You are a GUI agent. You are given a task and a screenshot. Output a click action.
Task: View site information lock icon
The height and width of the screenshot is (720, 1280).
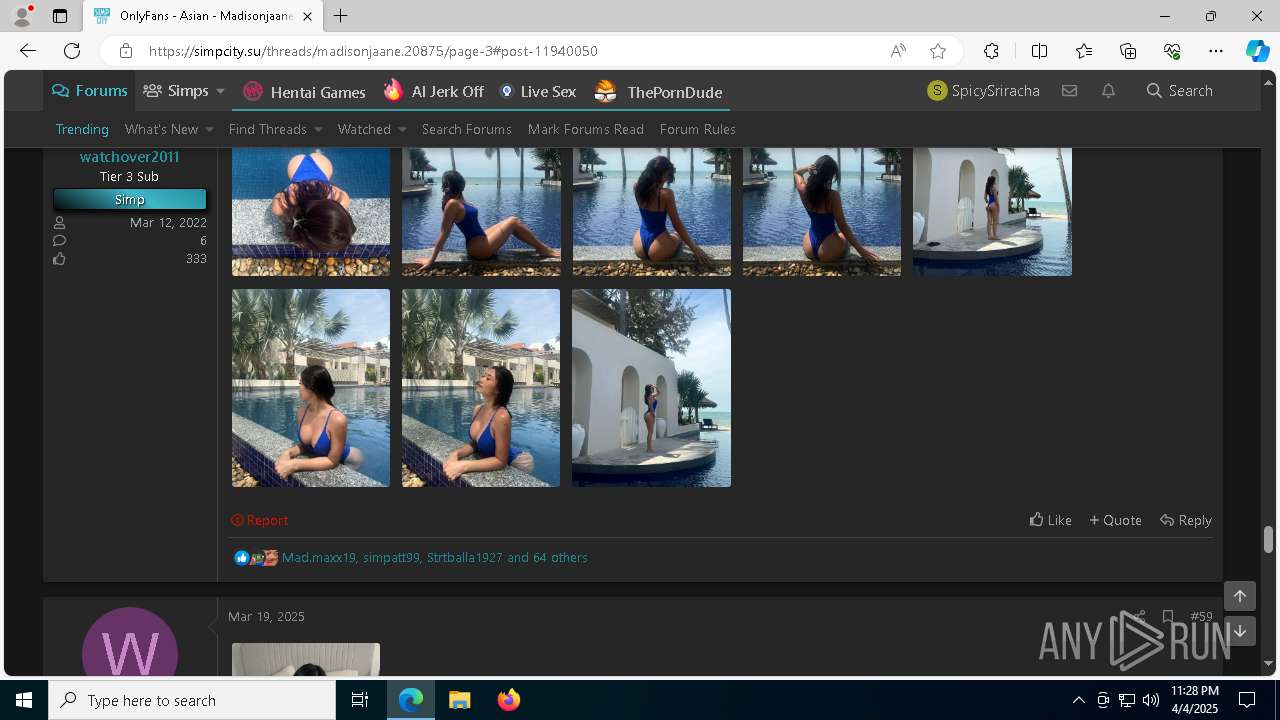tap(125, 51)
